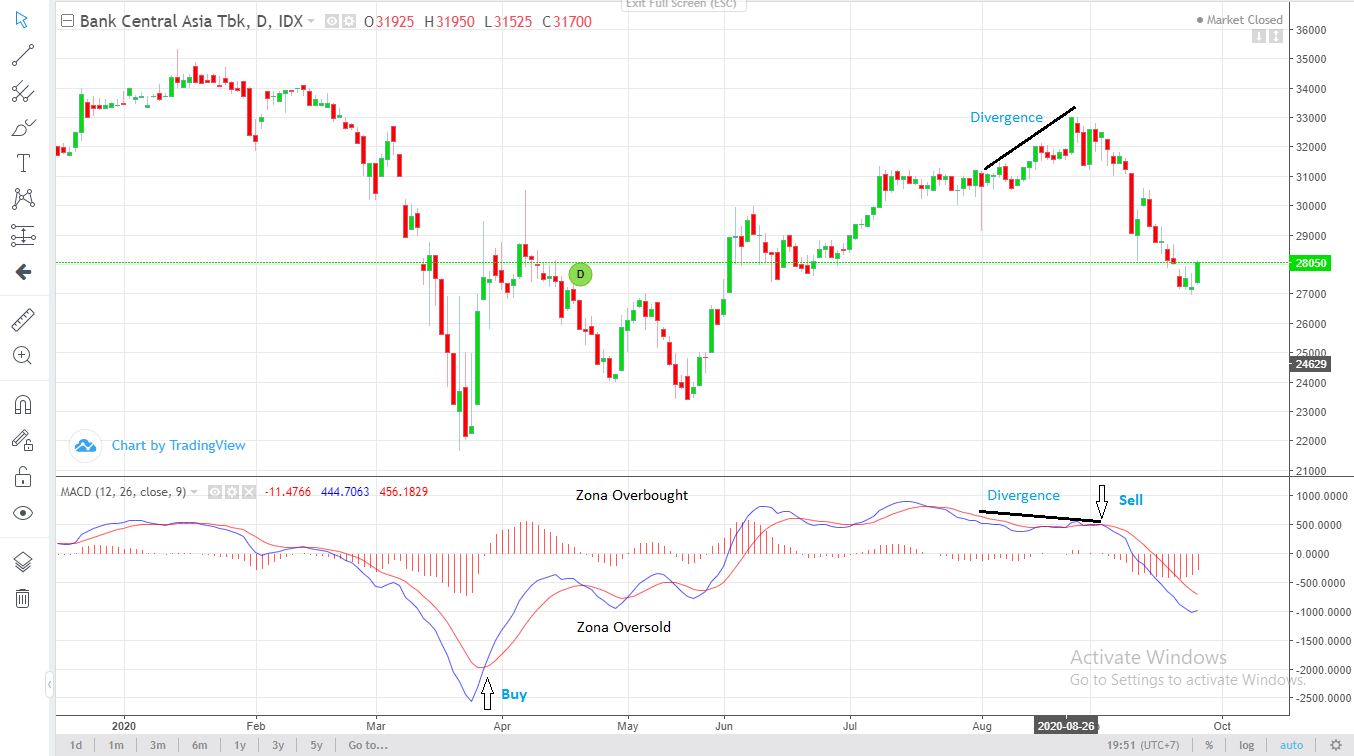The width and height of the screenshot is (1354, 756).
Task: Click the Market Closed status
Action: pyautogui.click(x=1240, y=20)
